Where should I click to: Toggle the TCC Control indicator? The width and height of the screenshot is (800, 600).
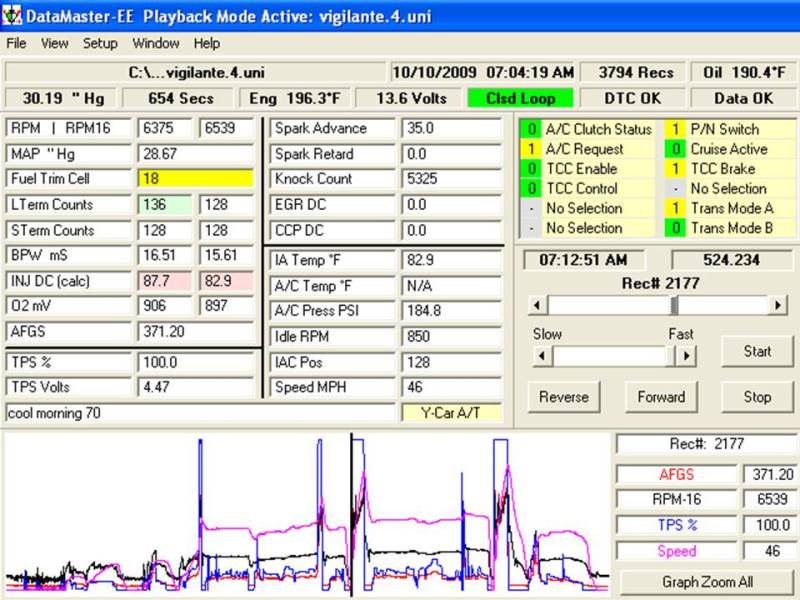pyautogui.click(x=531, y=189)
